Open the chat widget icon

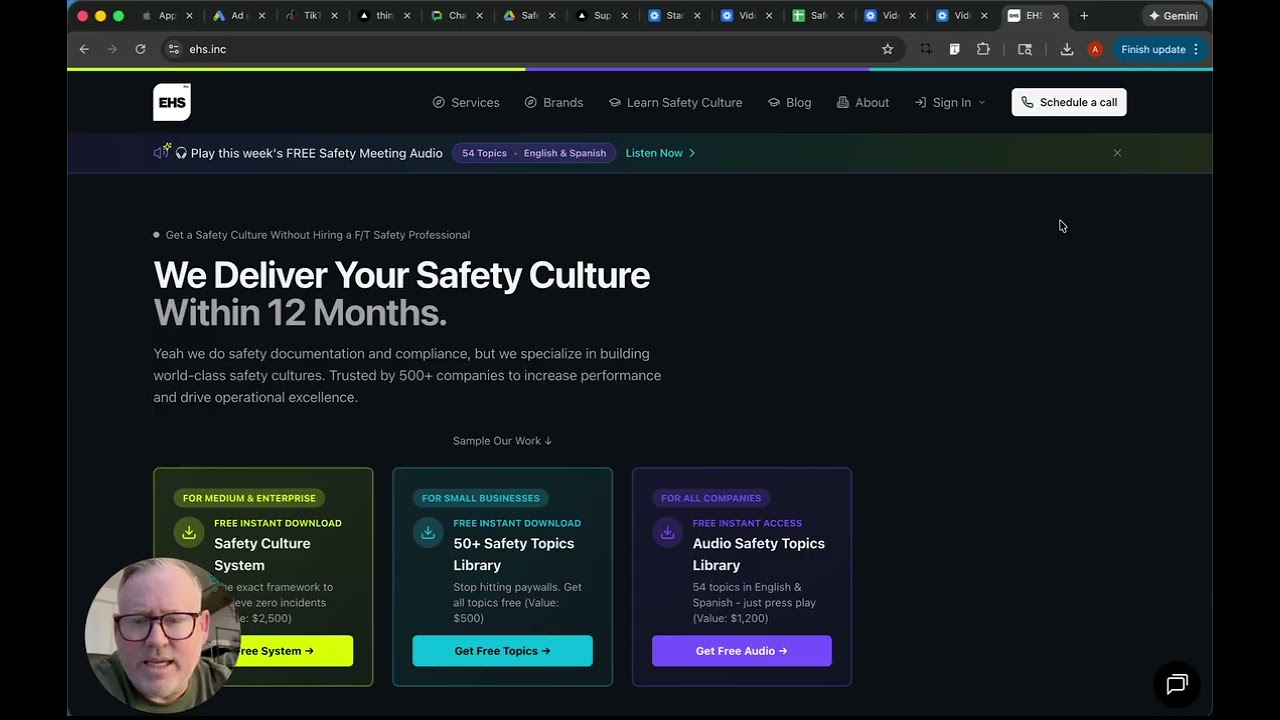pos(1177,684)
